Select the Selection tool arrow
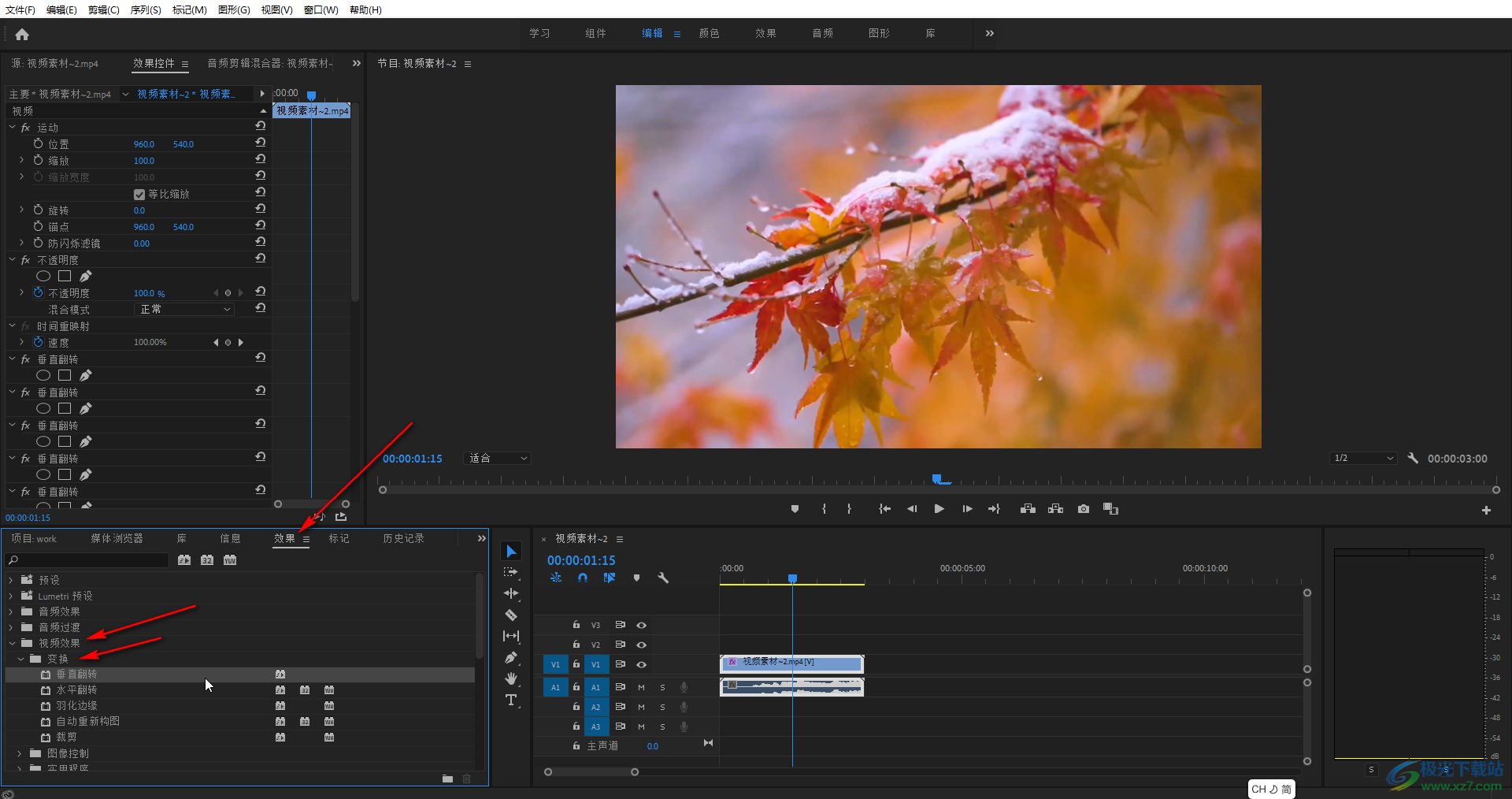1512x799 pixels. pos(511,551)
